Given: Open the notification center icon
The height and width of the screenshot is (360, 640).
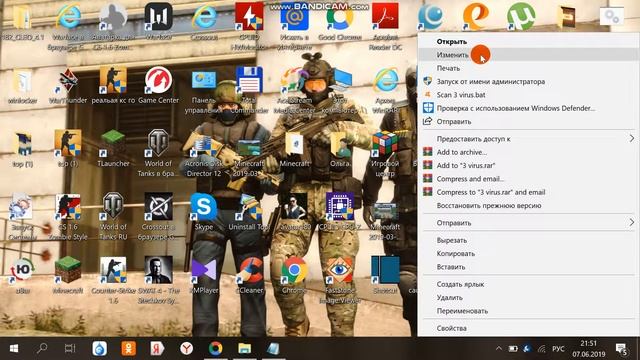Looking at the screenshot, I should (621, 349).
